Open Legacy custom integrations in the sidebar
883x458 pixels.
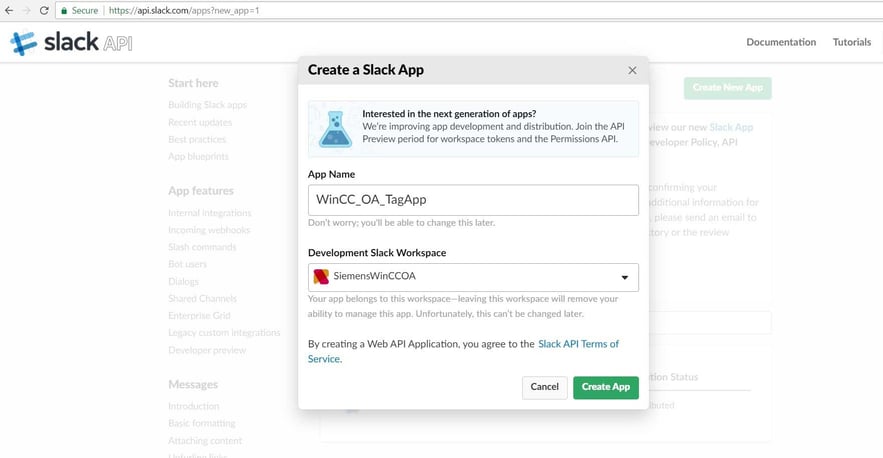pyautogui.click(x=224, y=333)
